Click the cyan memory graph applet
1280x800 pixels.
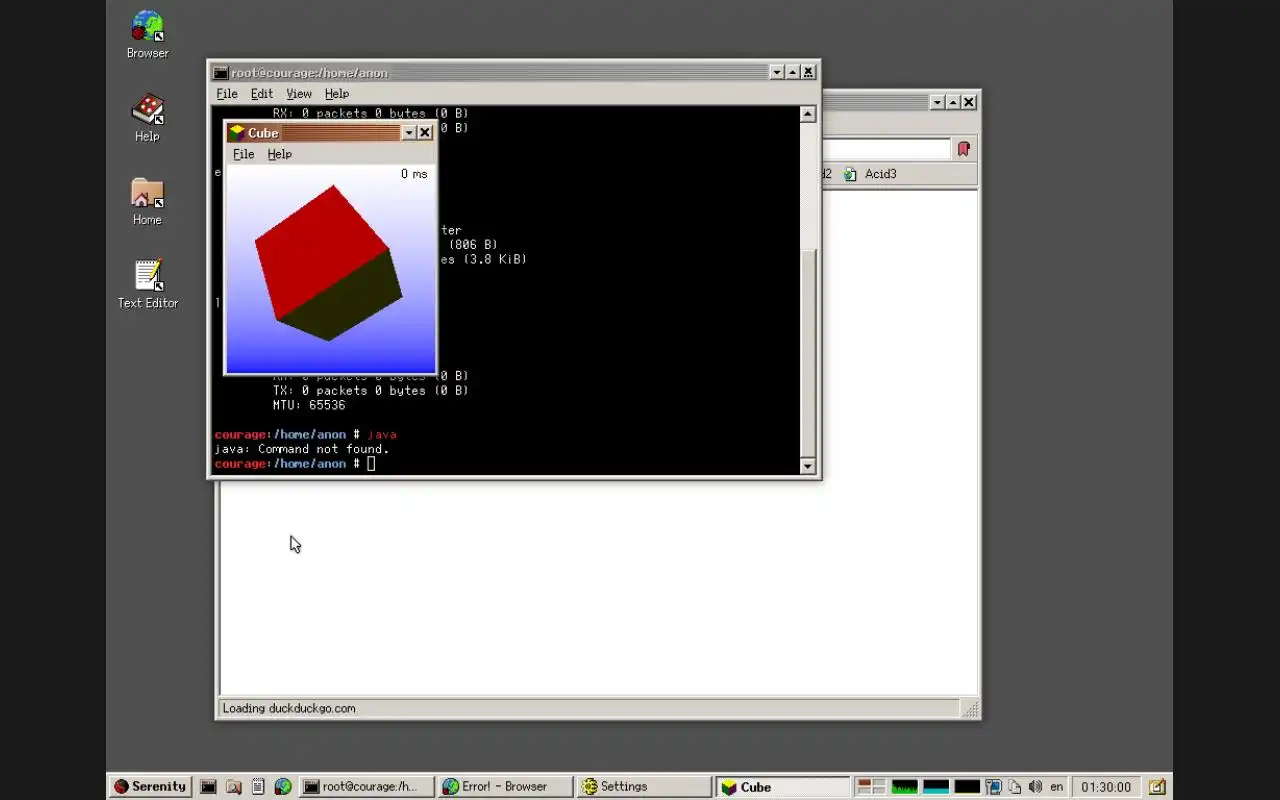pos(936,787)
